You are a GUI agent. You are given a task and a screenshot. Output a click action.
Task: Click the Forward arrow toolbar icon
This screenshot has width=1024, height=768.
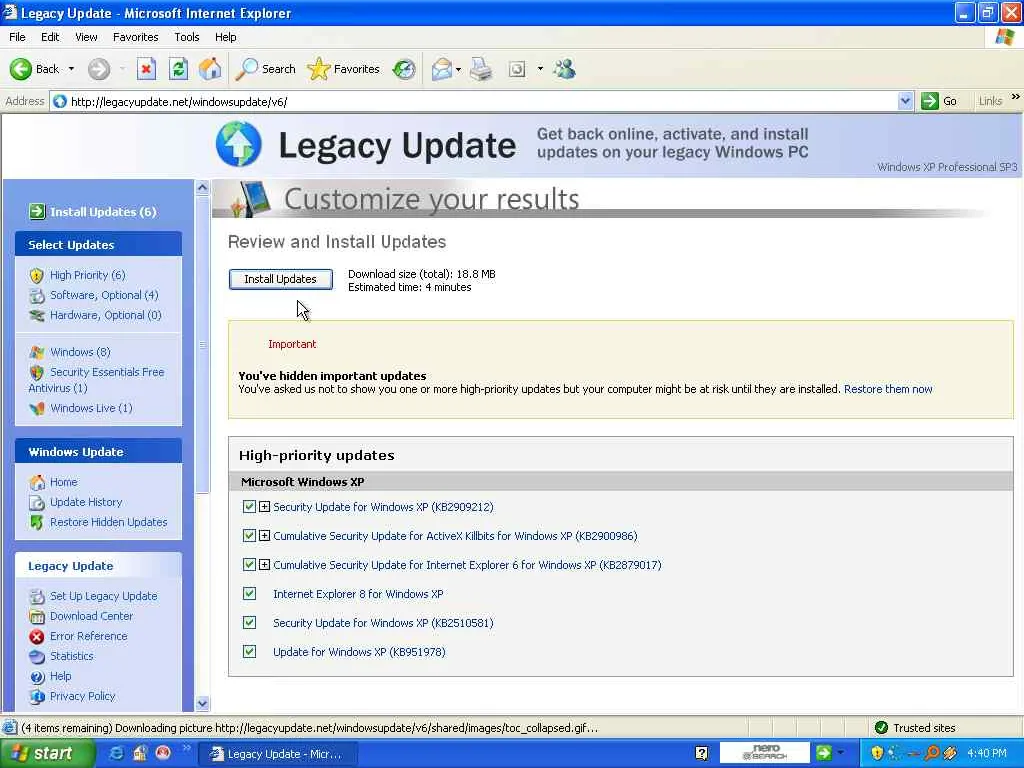point(99,69)
